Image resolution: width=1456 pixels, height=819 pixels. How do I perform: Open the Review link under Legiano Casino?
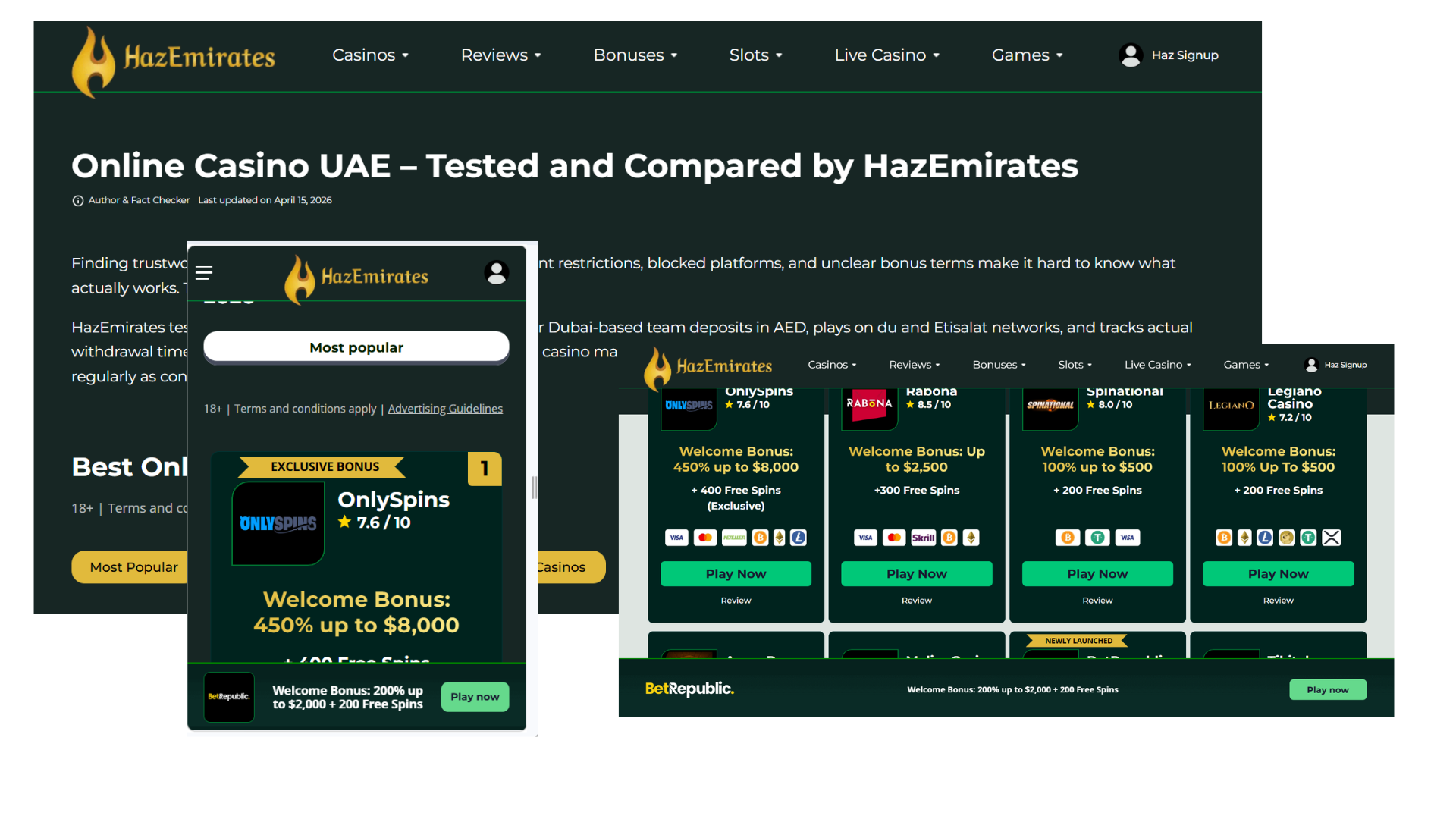[1279, 601]
